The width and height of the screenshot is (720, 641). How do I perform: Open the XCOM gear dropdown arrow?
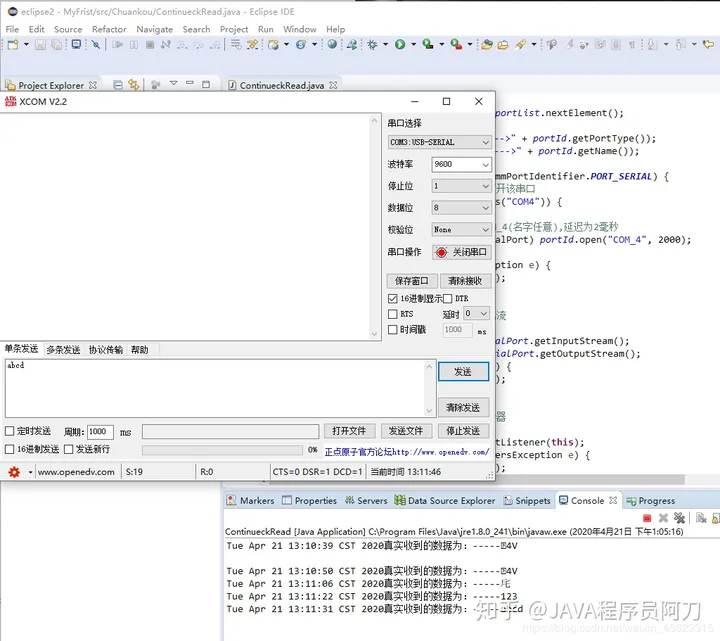(x=30, y=472)
